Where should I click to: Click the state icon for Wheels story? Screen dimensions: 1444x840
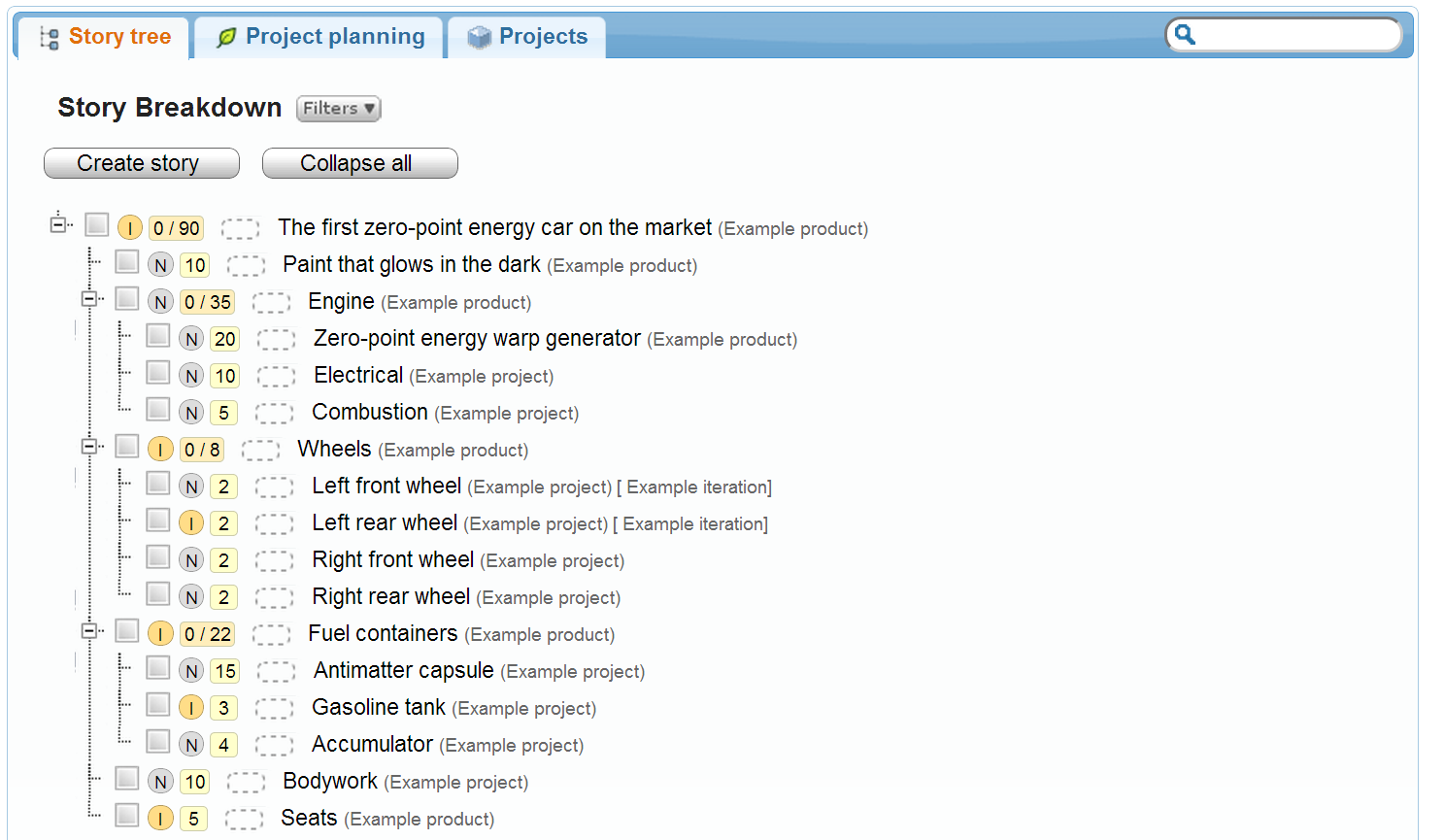pyautogui.click(x=160, y=450)
